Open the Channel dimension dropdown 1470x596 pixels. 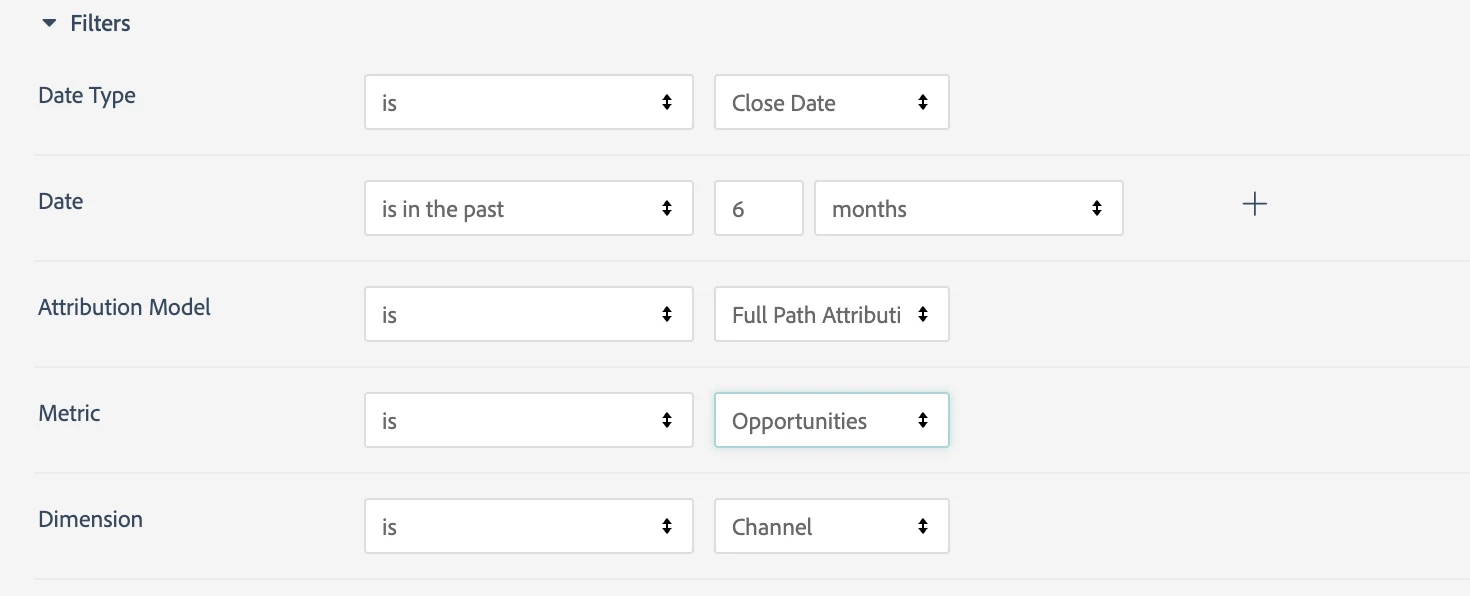point(831,526)
